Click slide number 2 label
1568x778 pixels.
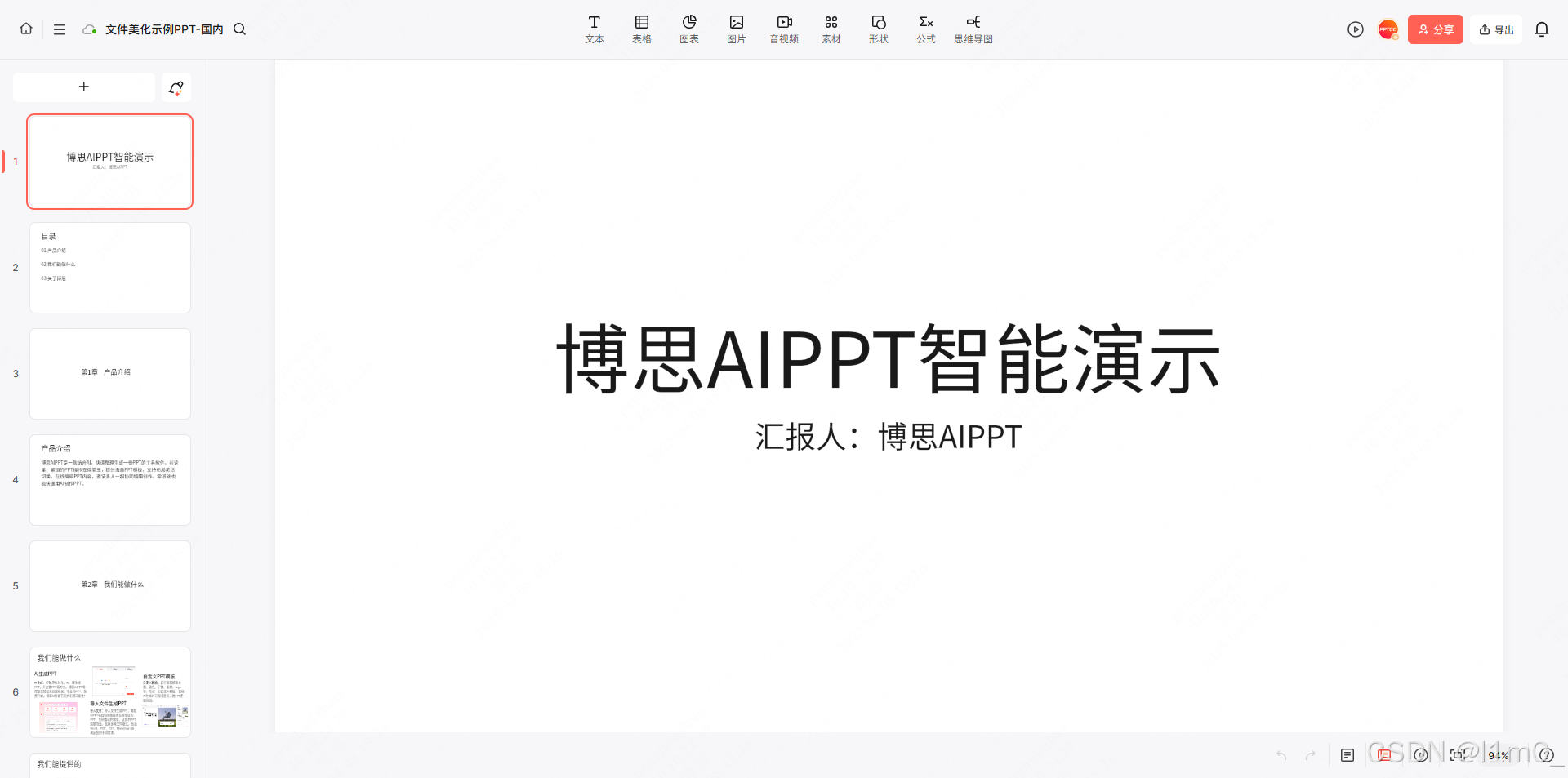(x=16, y=268)
